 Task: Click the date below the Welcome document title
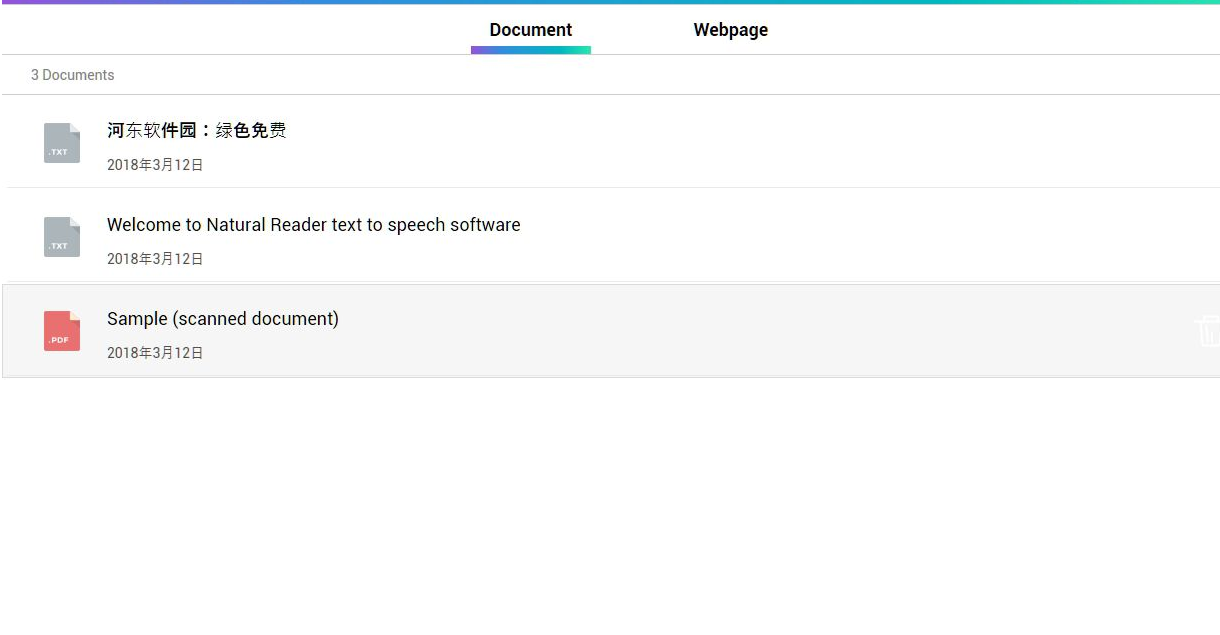pyautogui.click(x=155, y=258)
